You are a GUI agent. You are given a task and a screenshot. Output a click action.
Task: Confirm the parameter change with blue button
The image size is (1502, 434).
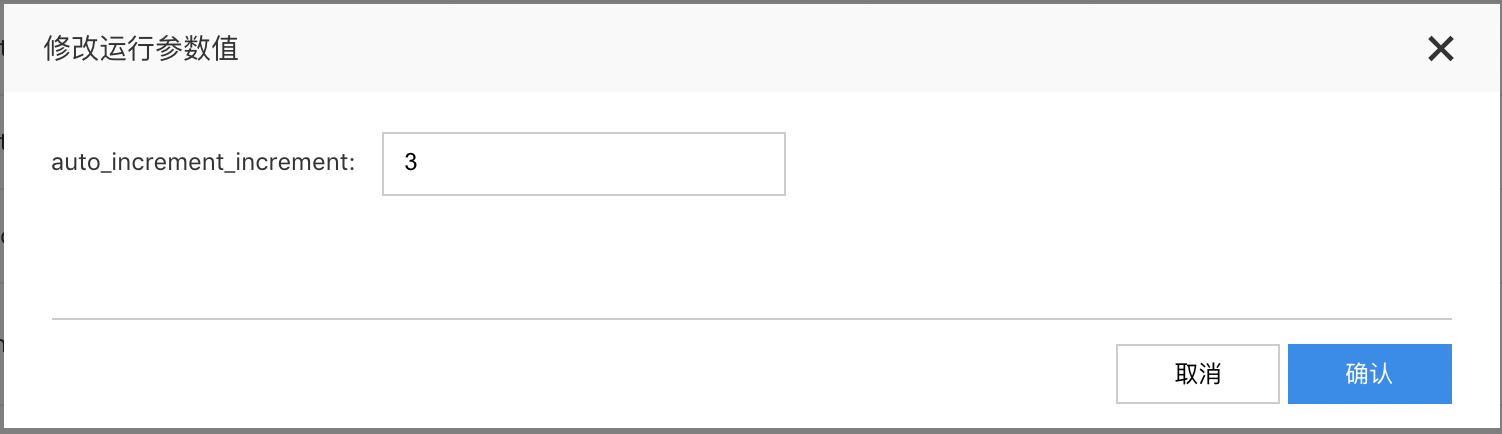click(1369, 374)
